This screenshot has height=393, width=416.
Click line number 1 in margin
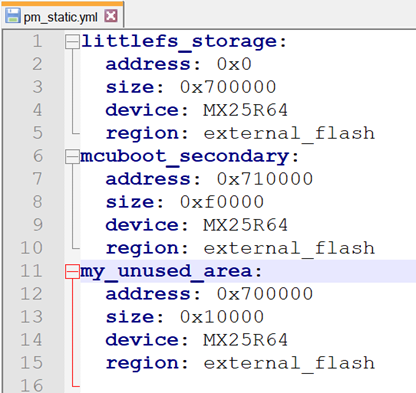point(37,42)
